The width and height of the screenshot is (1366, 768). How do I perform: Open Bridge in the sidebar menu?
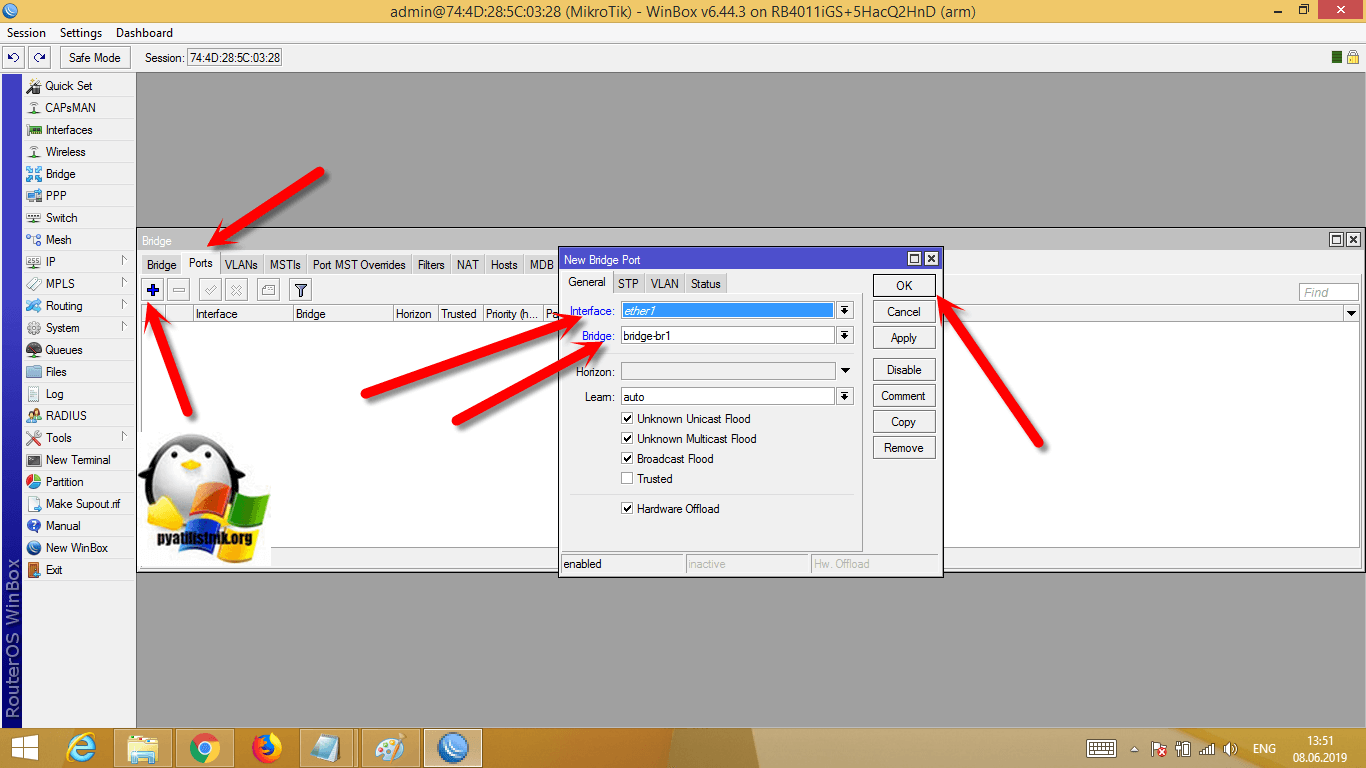60,174
